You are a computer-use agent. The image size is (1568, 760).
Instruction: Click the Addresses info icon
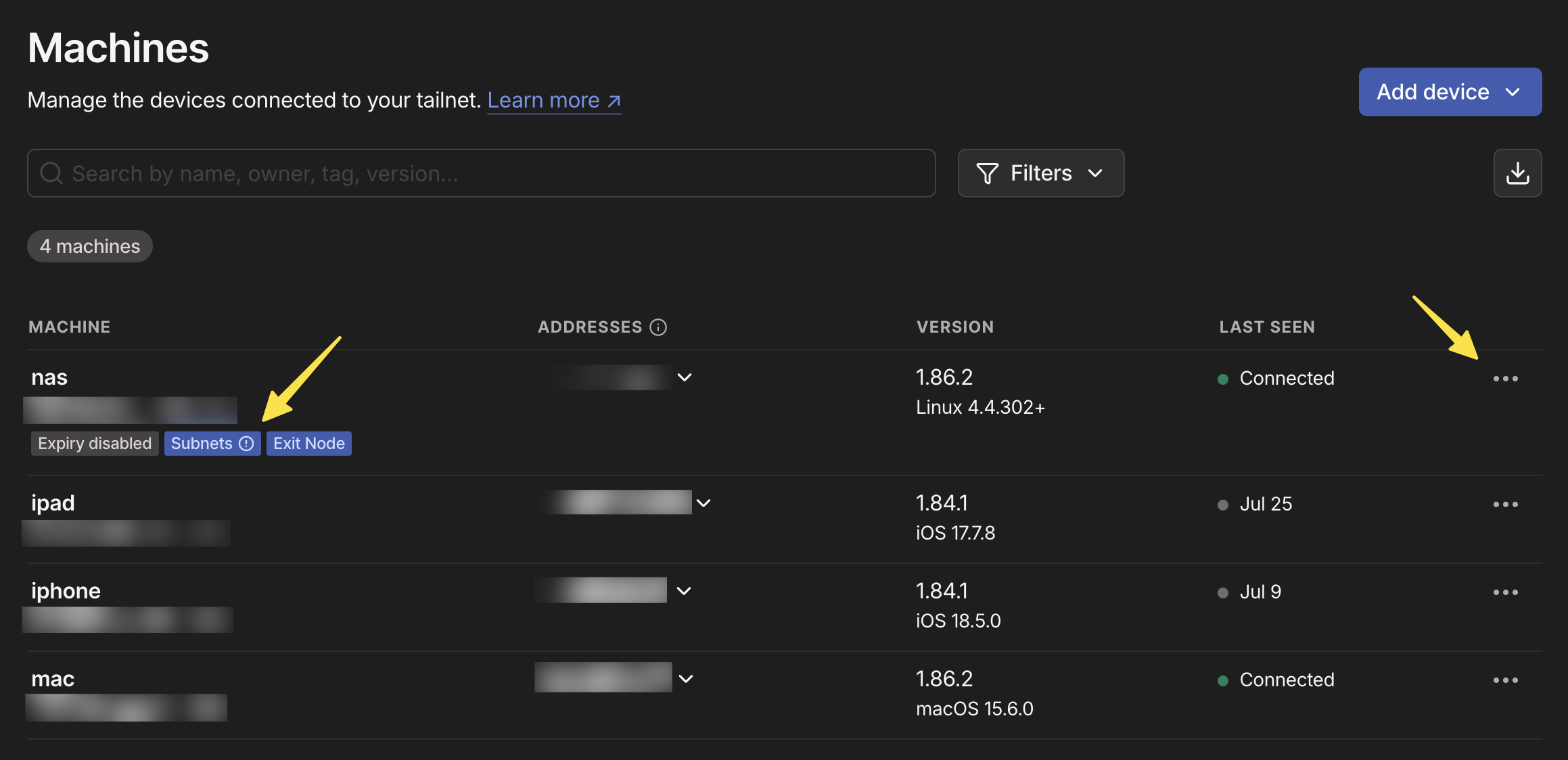coord(658,327)
